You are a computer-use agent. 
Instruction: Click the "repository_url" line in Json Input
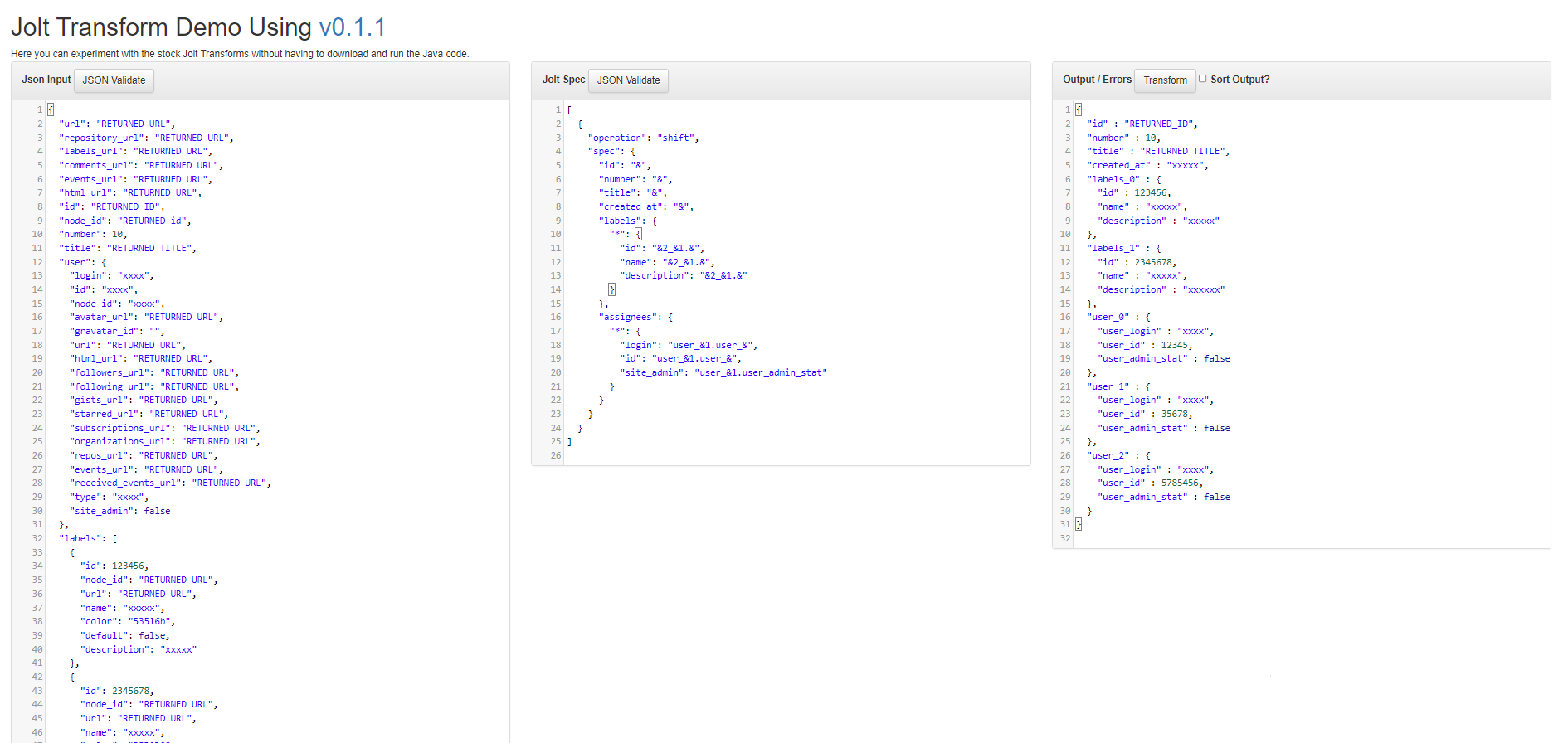click(x=146, y=138)
